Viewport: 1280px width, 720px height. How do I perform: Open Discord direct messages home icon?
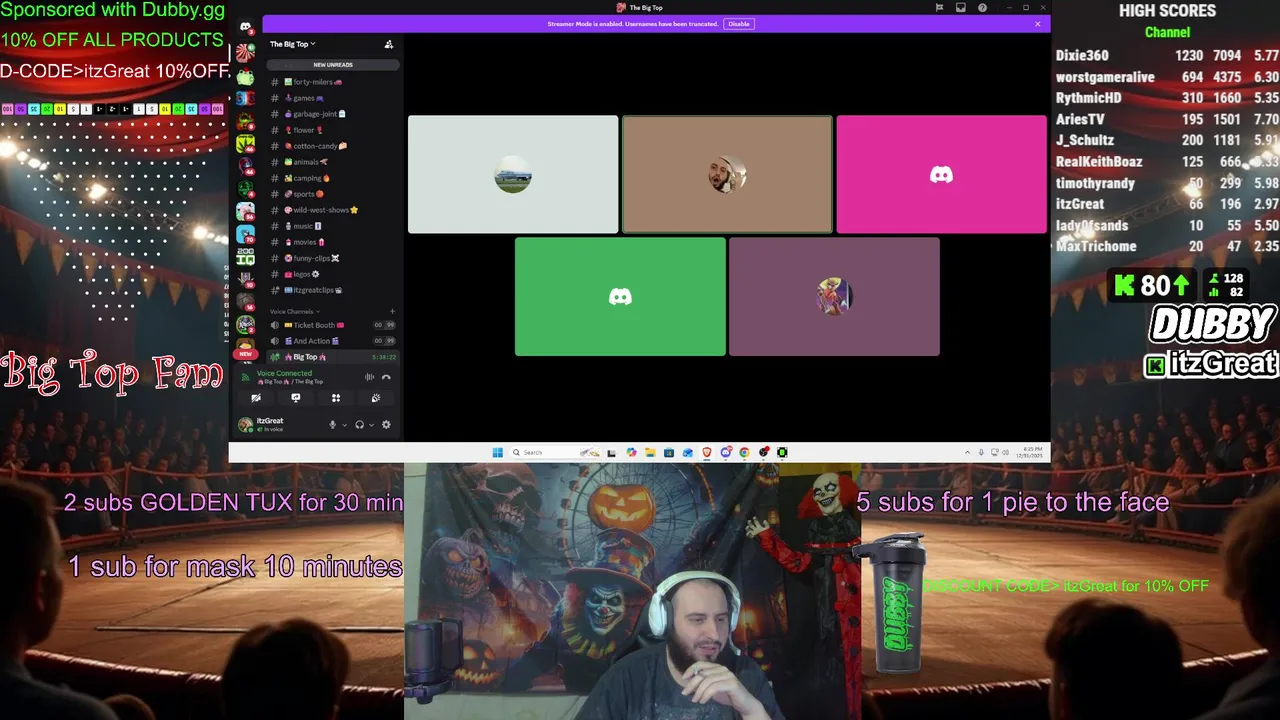pos(245,27)
